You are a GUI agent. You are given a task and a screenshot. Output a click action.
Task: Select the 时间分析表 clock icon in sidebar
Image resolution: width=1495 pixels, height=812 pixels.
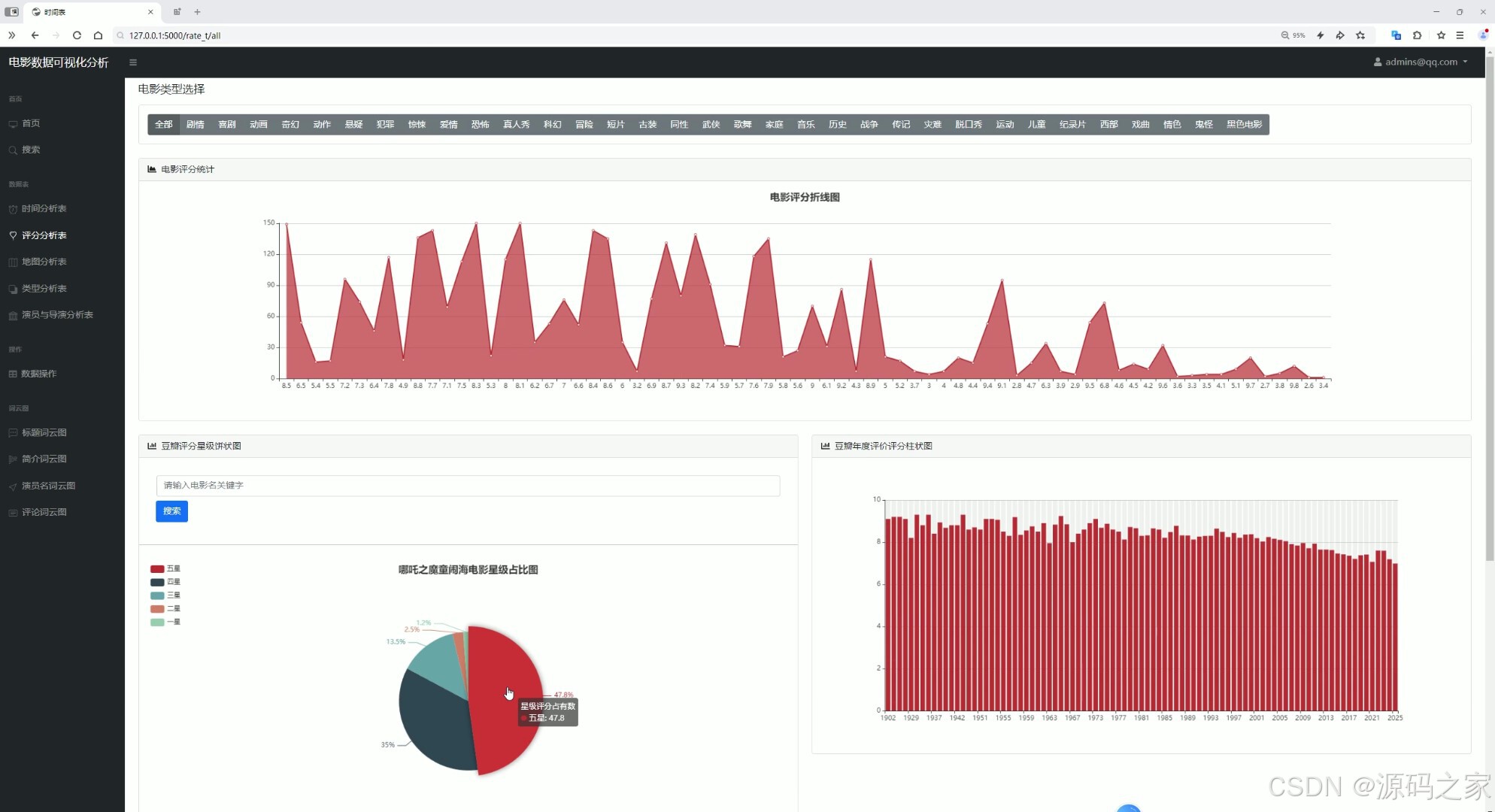click(13, 209)
